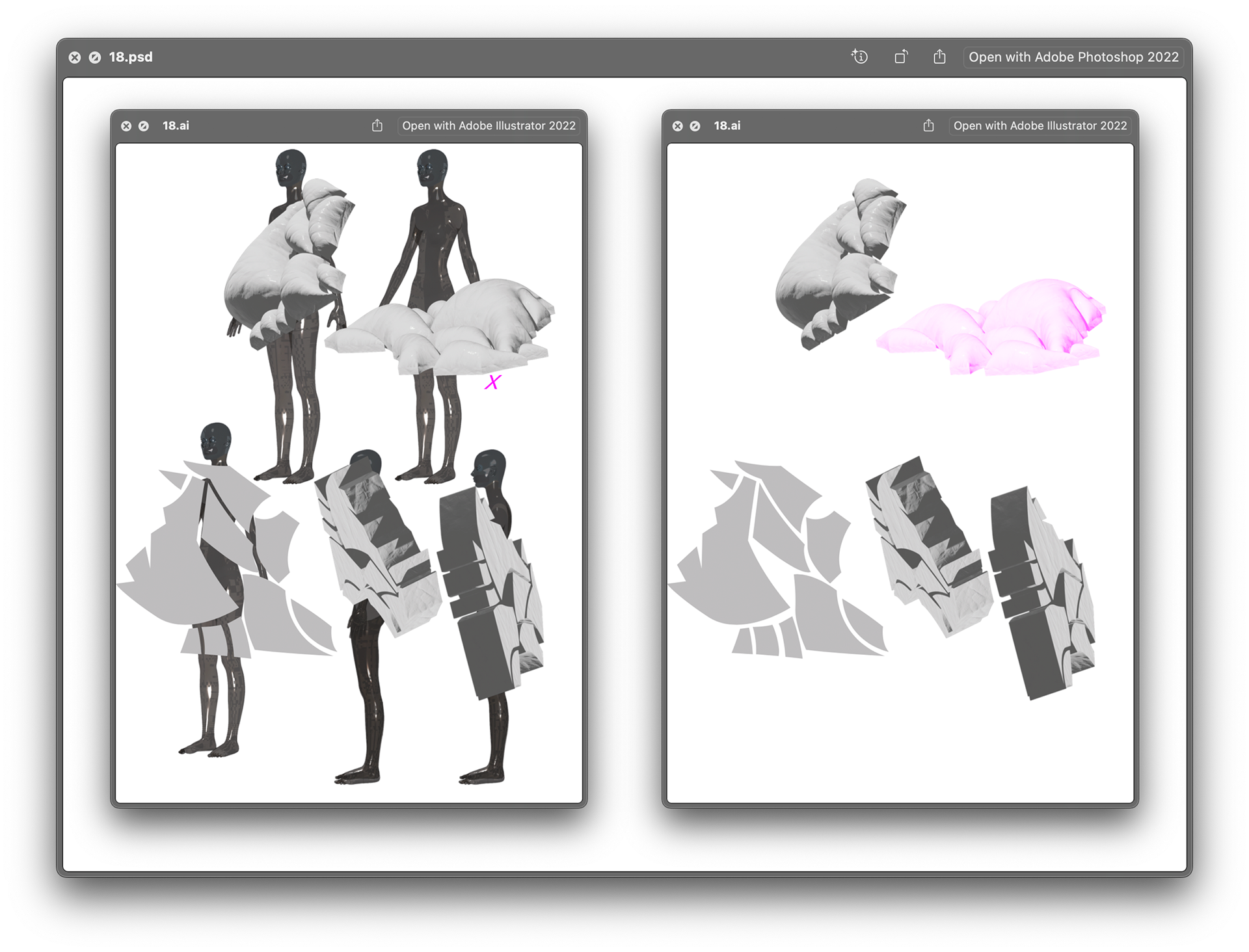Image resolution: width=1249 pixels, height=952 pixels.
Task: Click the full-screen icon beside 18.psd title
Action: pyautogui.click(x=95, y=57)
